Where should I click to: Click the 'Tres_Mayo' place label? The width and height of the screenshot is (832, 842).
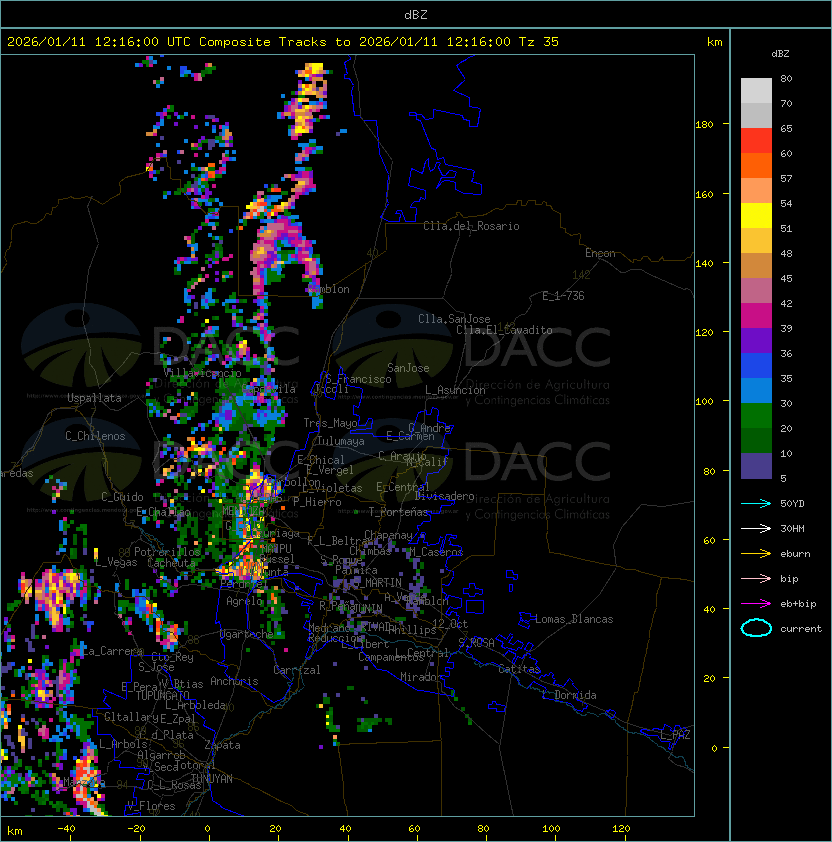[330, 423]
